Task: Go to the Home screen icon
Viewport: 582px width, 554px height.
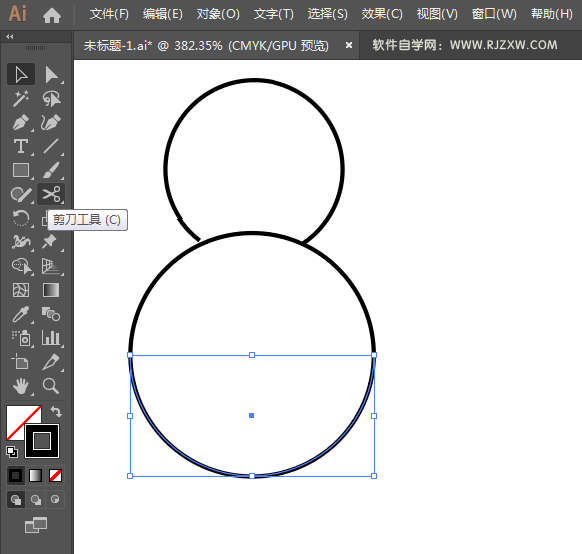Action: pos(52,15)
